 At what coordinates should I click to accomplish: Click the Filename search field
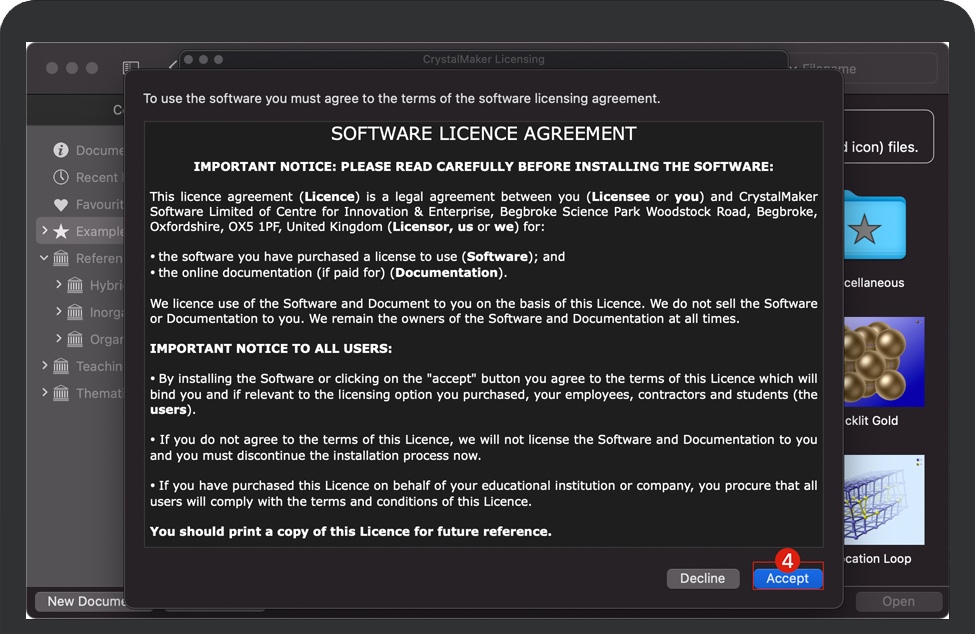[x=863, y=68]
